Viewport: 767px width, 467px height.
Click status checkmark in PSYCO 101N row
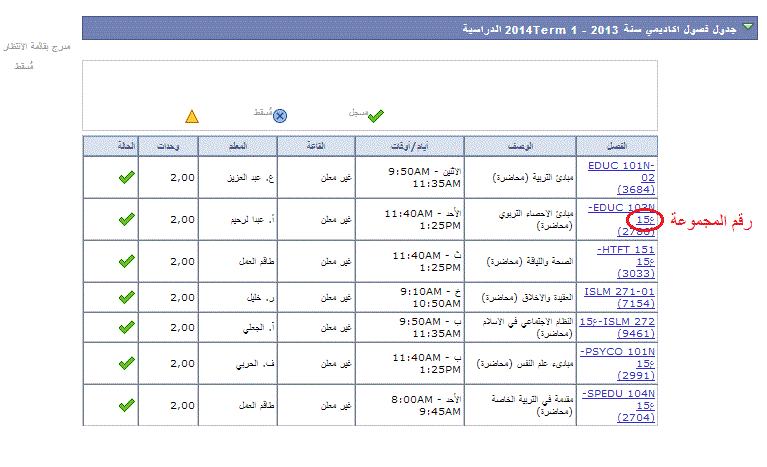click(125, 364)
